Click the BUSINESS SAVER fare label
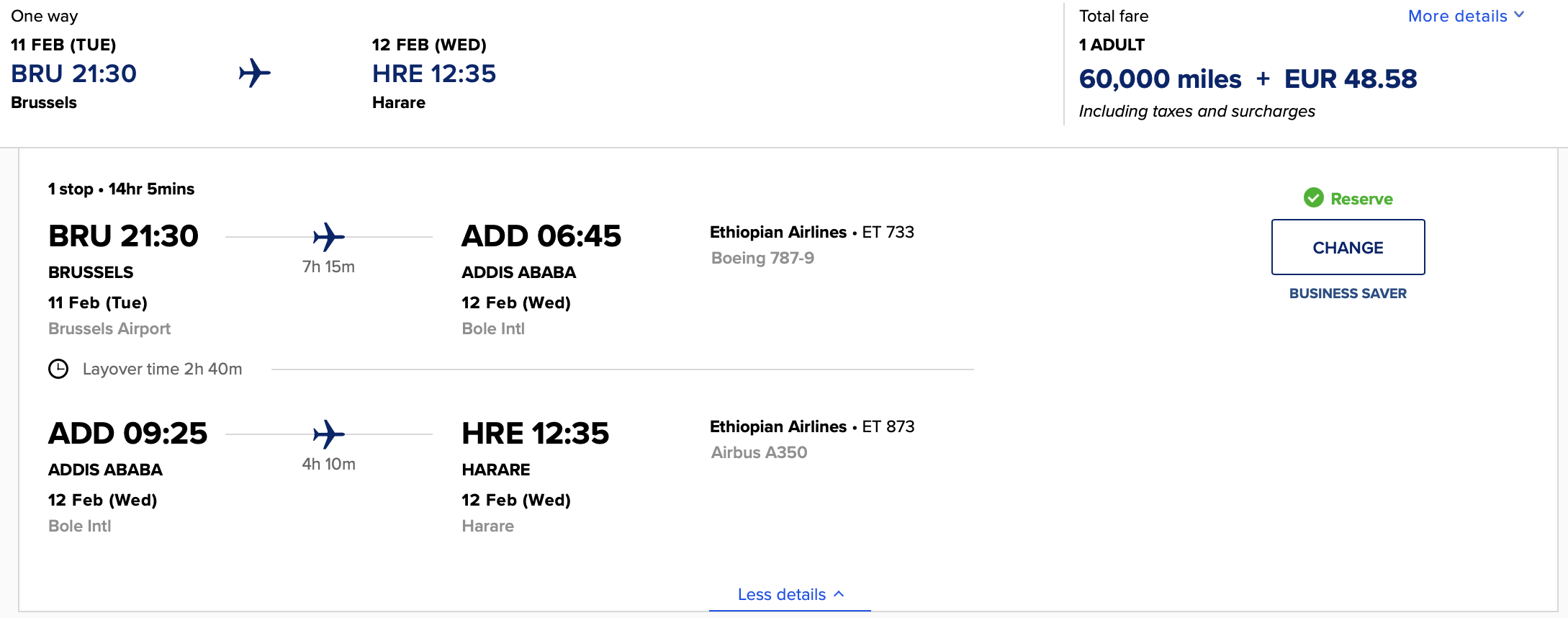The height and width of the screenshot is (618, 1568). tap(1347, 293)
